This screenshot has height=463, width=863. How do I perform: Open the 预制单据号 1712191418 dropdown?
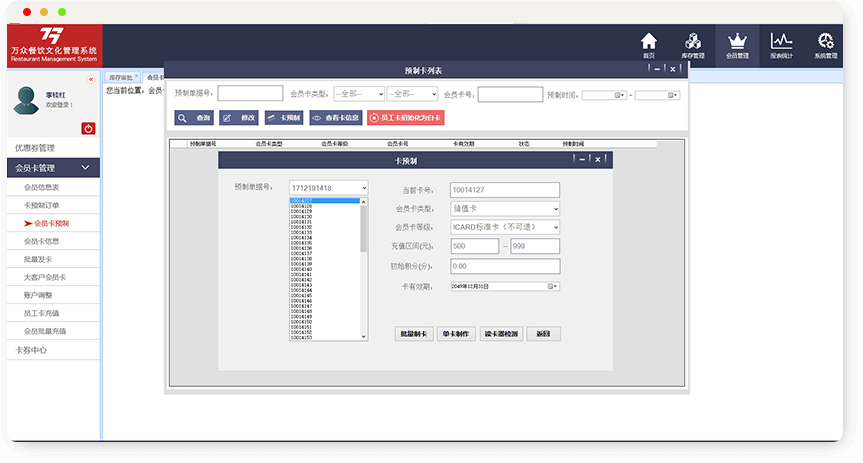click(x=328, y=187)
